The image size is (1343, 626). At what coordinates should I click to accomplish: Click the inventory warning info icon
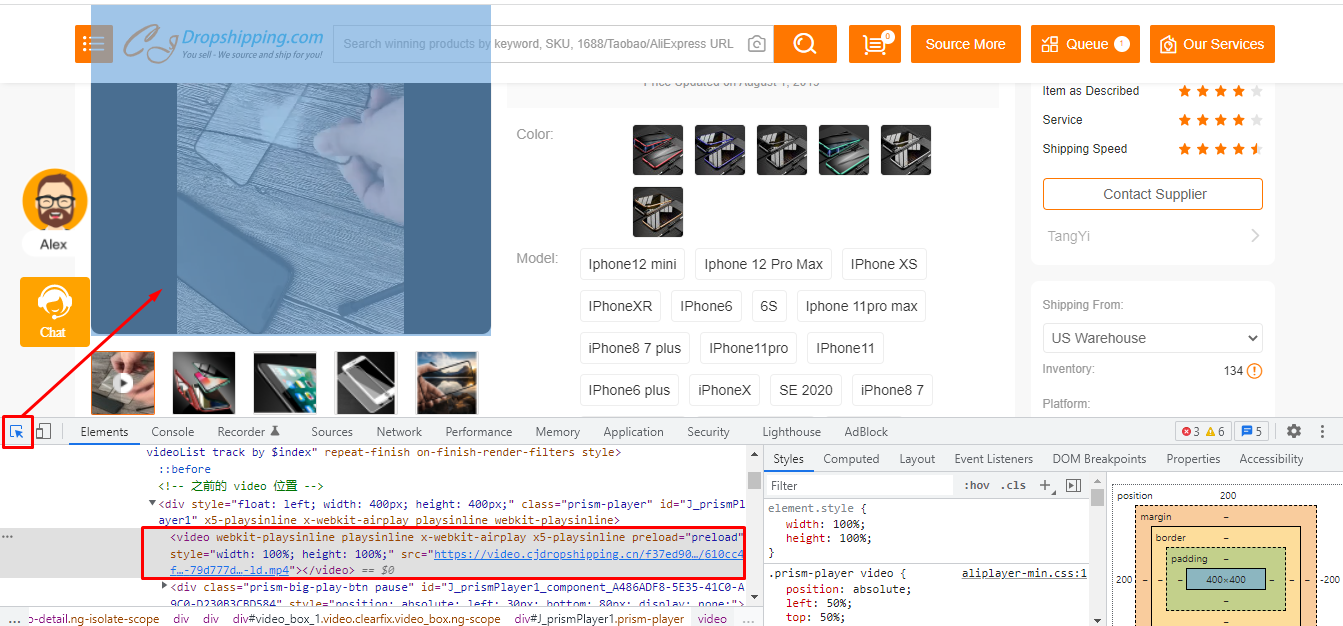click(x=1255, y=371)
